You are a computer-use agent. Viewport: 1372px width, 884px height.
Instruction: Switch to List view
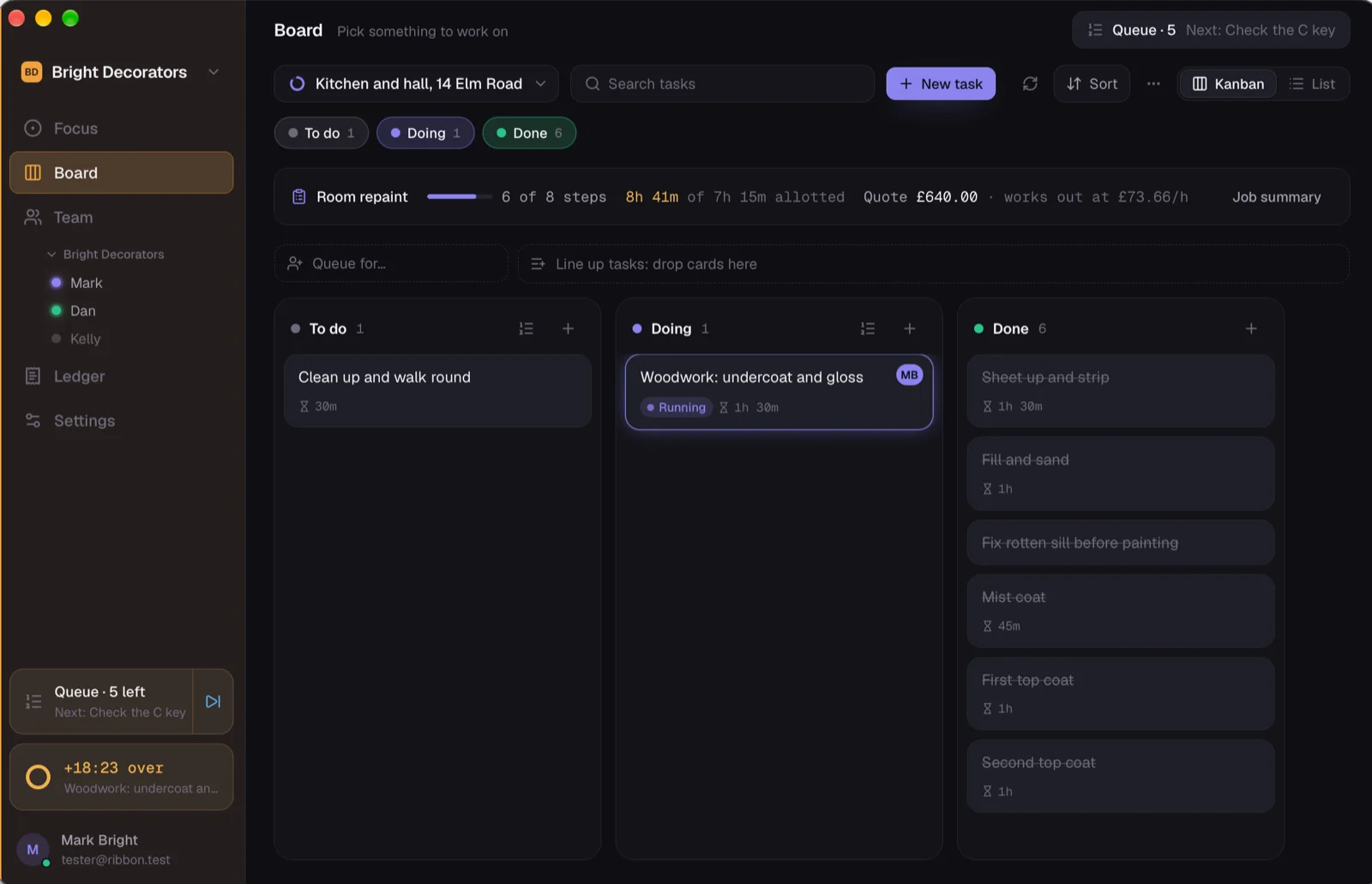[1313, 84]
